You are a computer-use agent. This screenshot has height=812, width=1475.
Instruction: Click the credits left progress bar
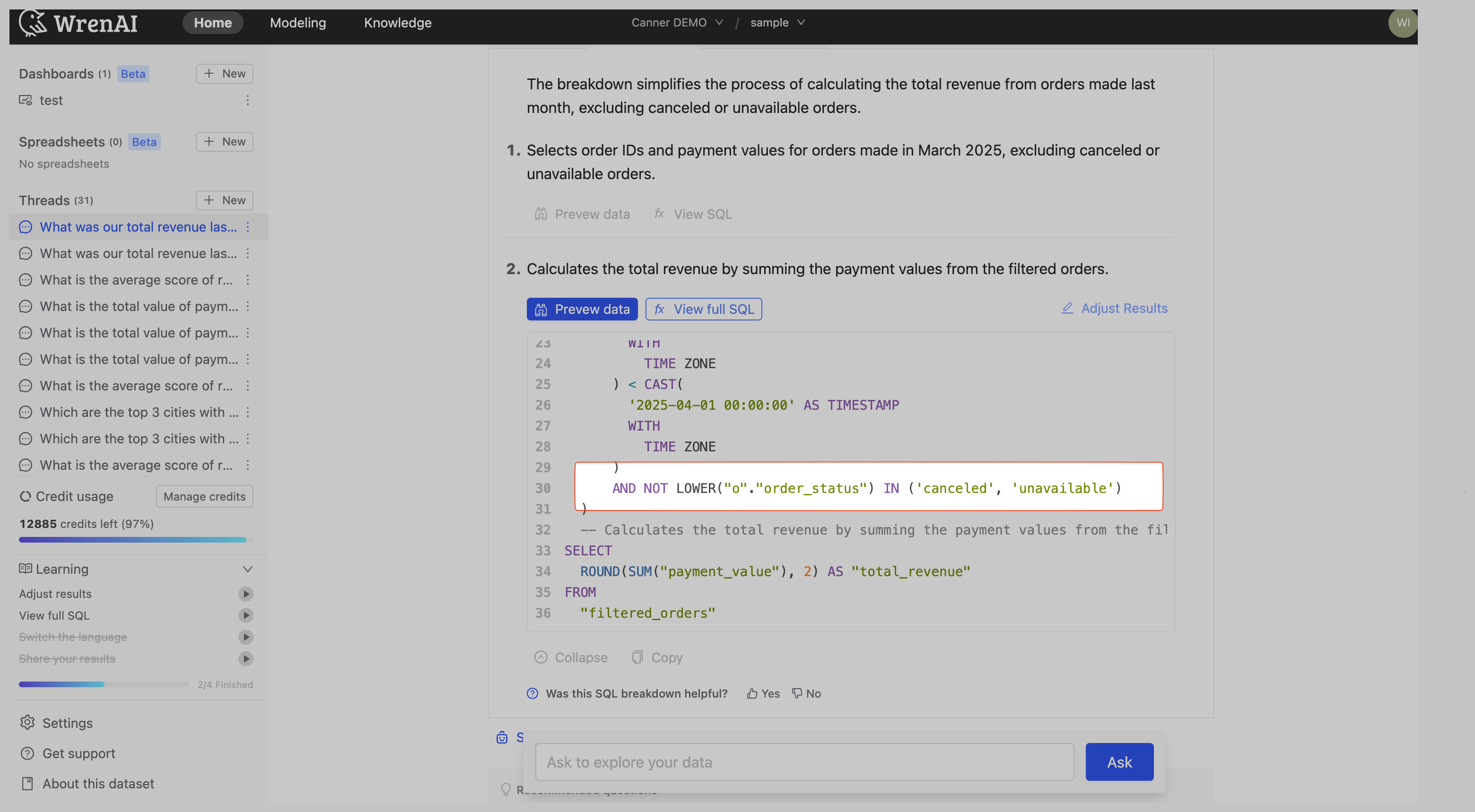(136, 539)
